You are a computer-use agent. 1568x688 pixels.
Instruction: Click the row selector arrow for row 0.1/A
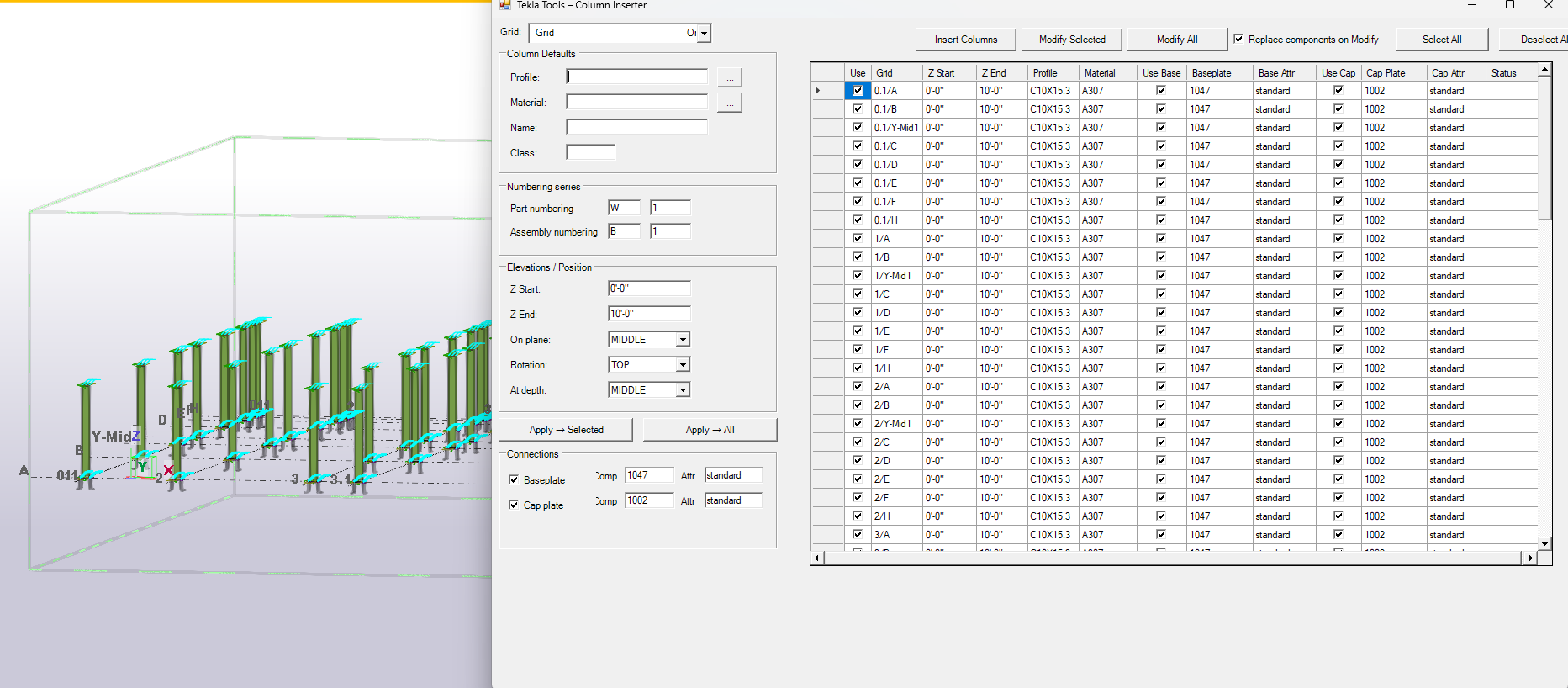tap(818, 91)
